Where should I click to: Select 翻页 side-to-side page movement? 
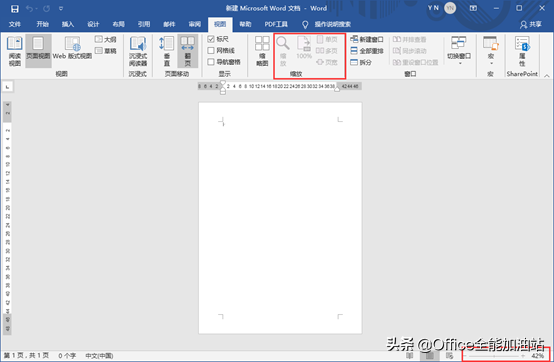[188, 51]
